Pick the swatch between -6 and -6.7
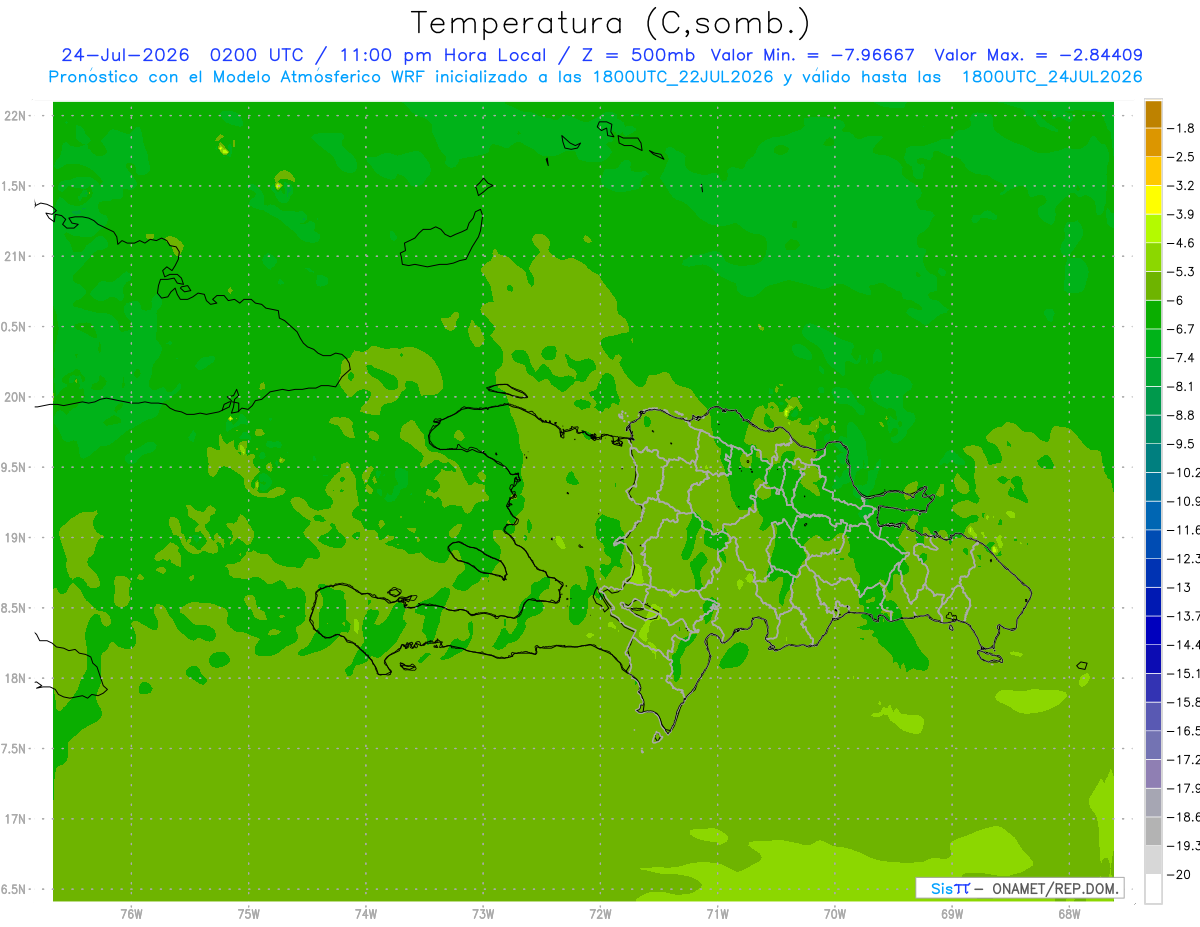This screenshot has height=927, width=1200. pyautogui.click(x=1153, y=315)
